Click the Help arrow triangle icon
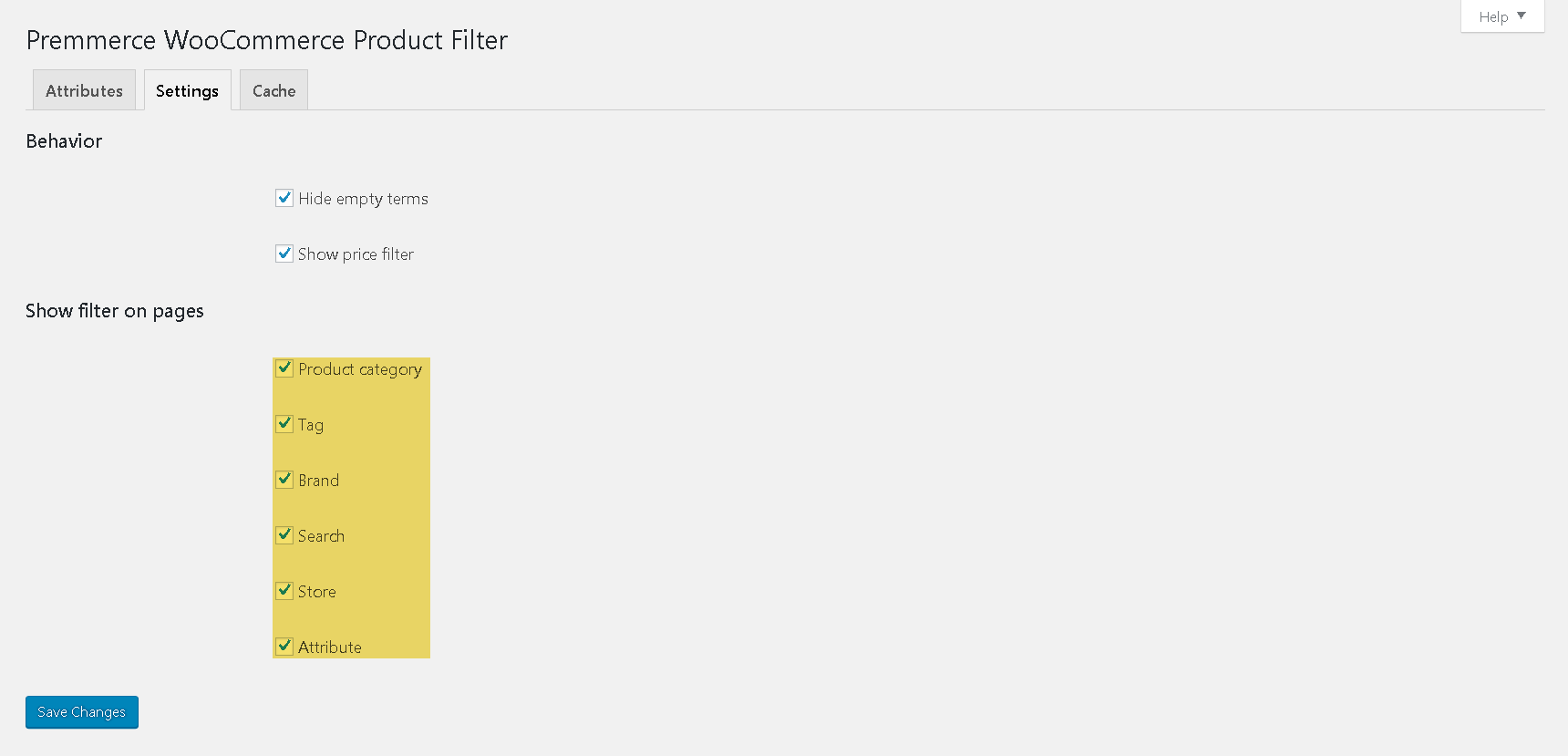Screen dimensions: 1568x756 (x=1522, y=16)
